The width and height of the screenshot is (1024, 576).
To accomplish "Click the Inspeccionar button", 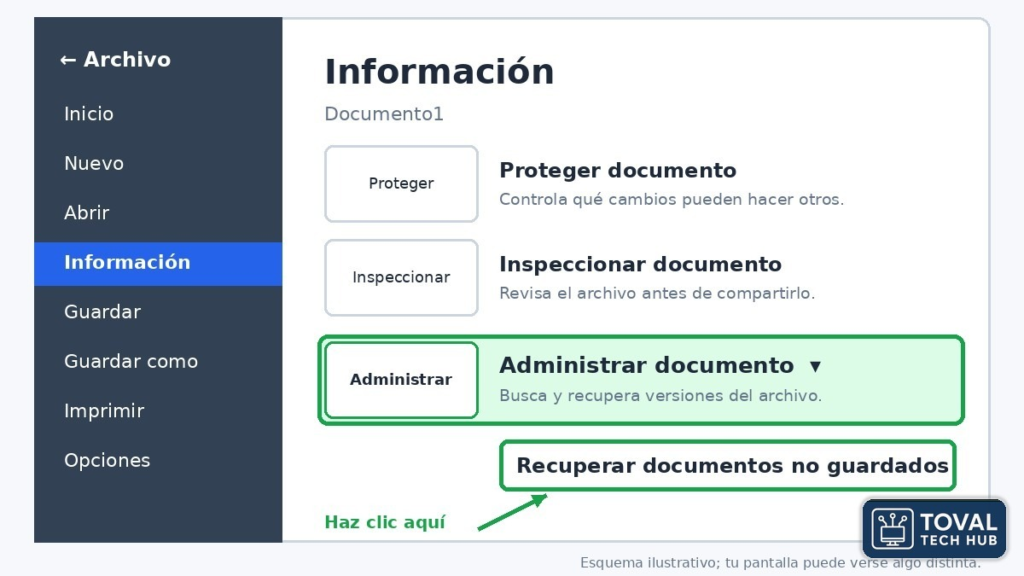I will (x=401, y=278).
